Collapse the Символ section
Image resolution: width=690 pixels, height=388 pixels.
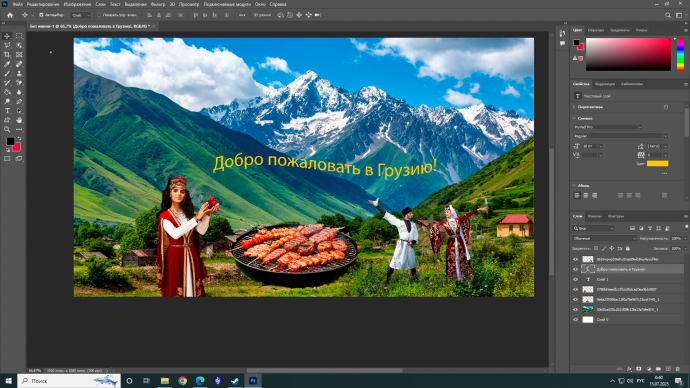point(574,118)
